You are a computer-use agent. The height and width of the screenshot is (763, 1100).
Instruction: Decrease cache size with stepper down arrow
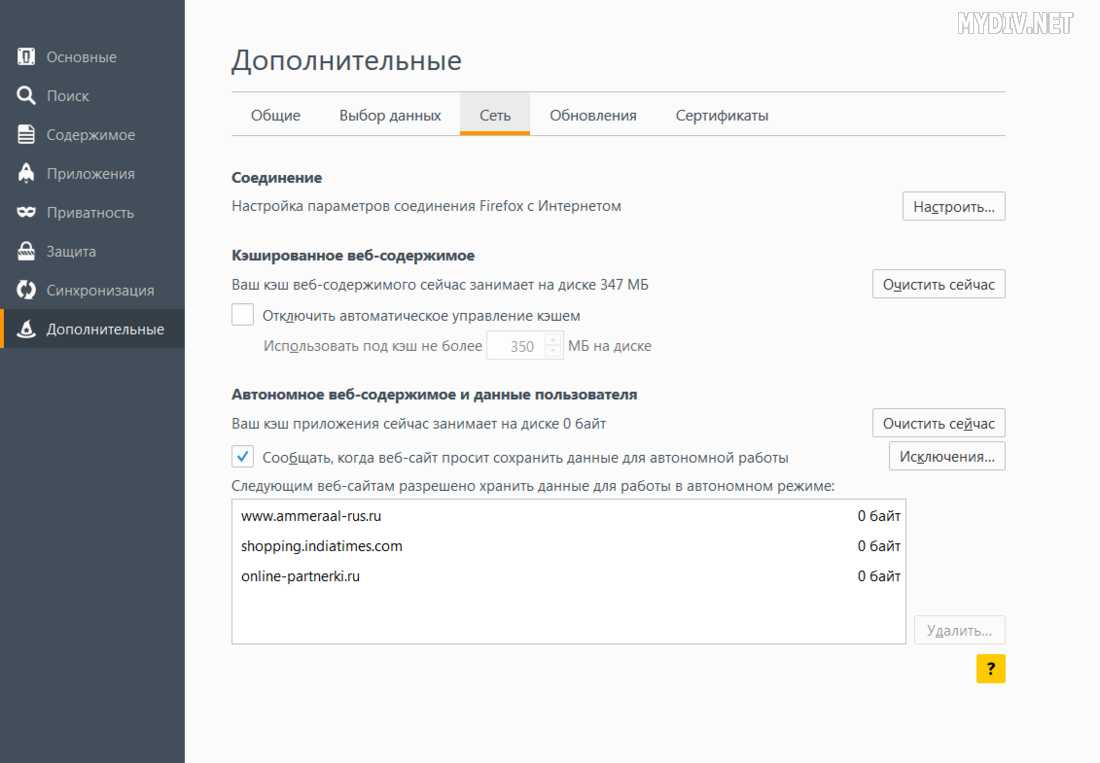(555, 352)
